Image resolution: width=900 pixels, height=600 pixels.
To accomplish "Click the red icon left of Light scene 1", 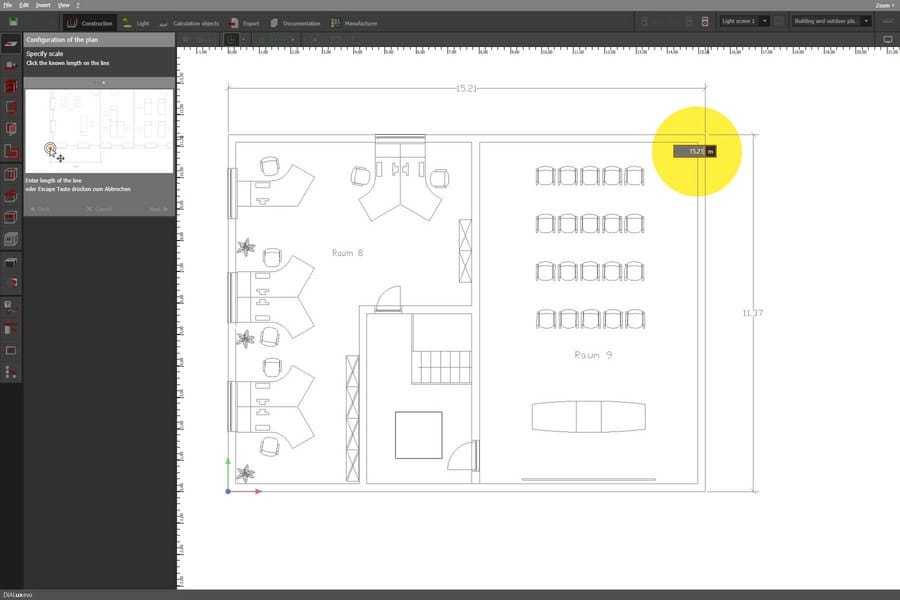I will (x=705, y=22).
